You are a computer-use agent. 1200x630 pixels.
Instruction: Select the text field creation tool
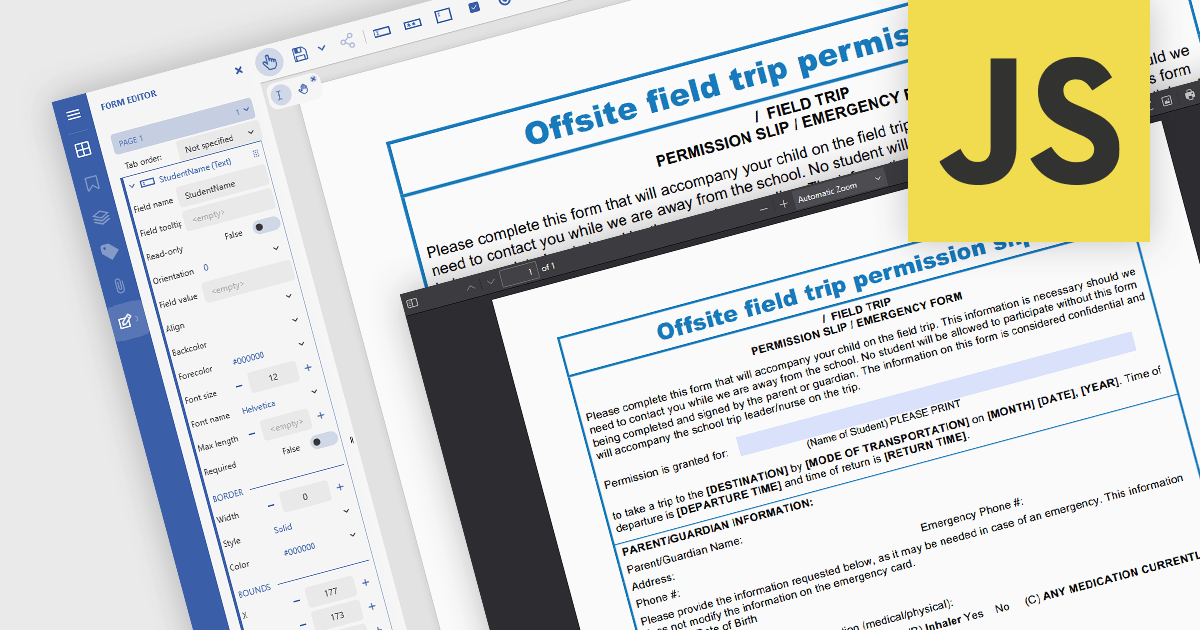coord(382,31)
